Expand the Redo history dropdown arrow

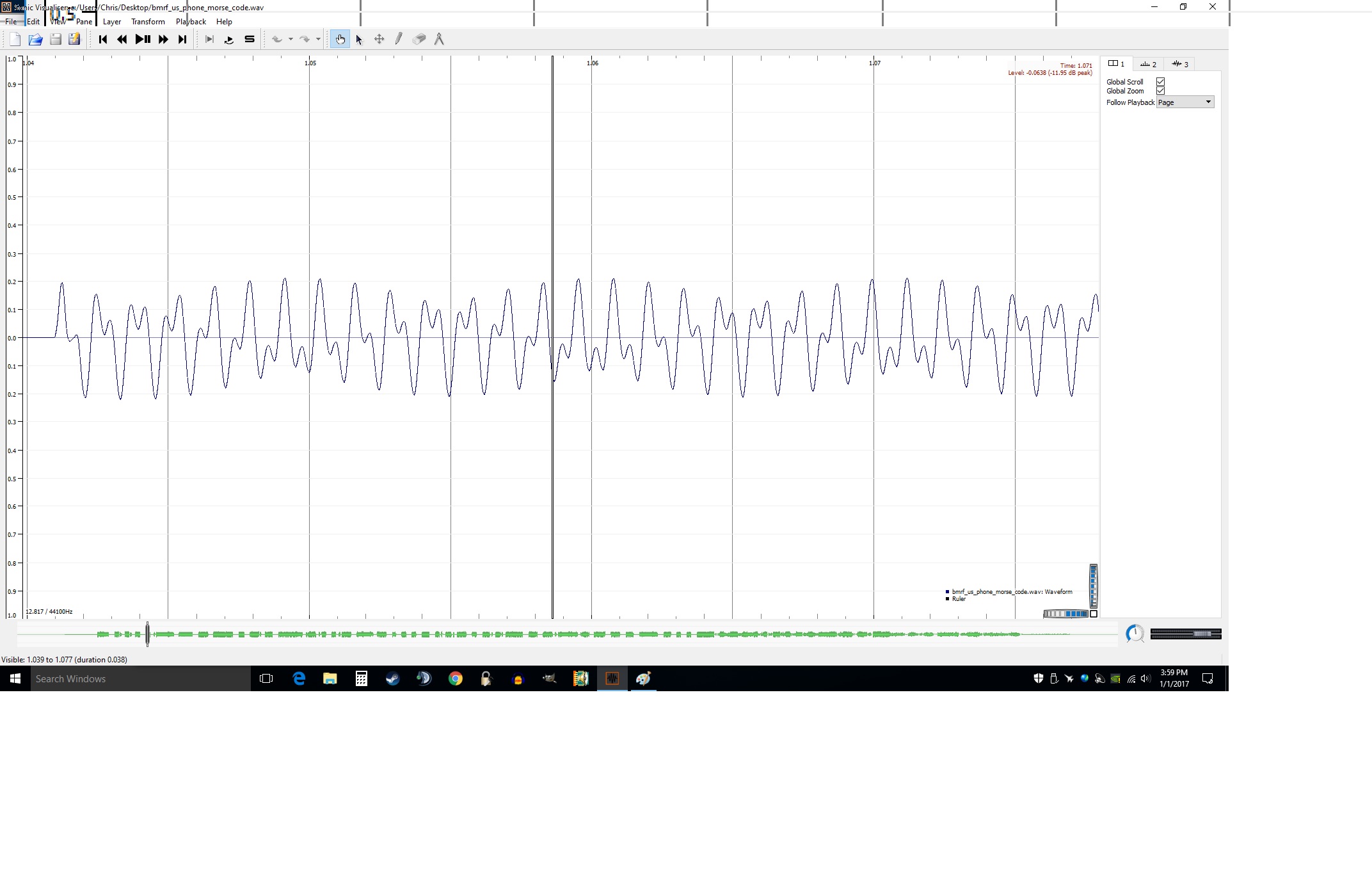[x=318, y=40]
